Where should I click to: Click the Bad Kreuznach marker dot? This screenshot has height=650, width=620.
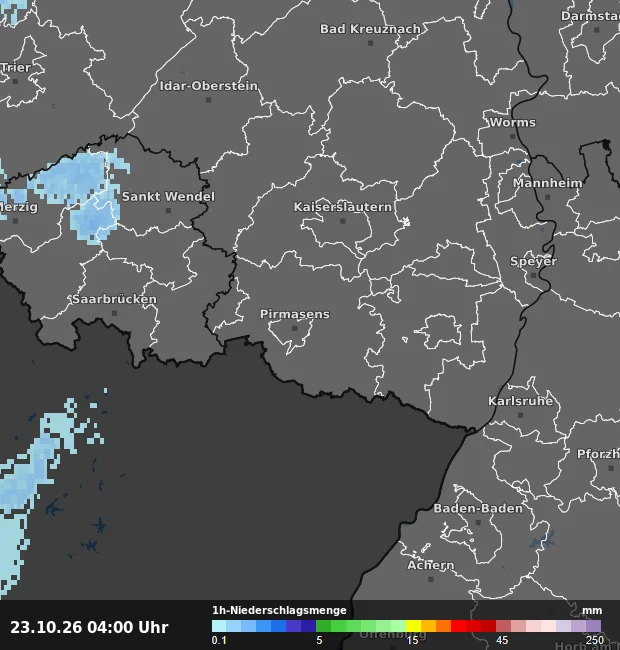click(371, 43)
